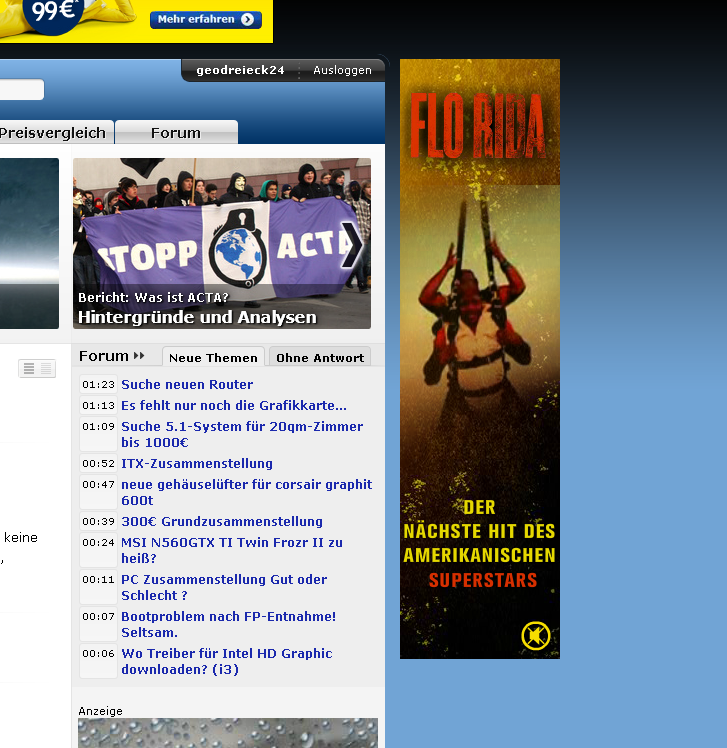This screenshot has height=748, width=727.
Task: Click the Mehr erfahren button in the ad
Action: 206,20
